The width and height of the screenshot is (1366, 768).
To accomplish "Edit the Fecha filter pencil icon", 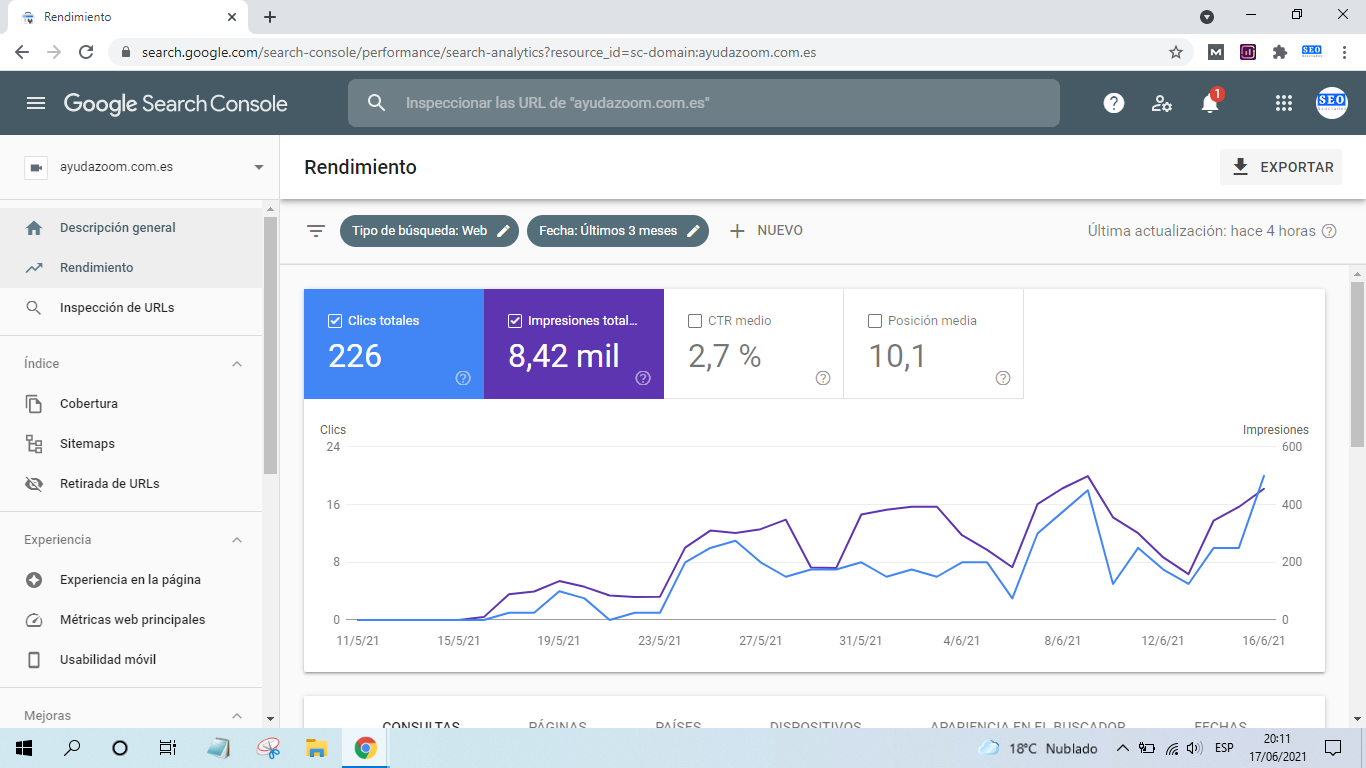I will 693,231.
